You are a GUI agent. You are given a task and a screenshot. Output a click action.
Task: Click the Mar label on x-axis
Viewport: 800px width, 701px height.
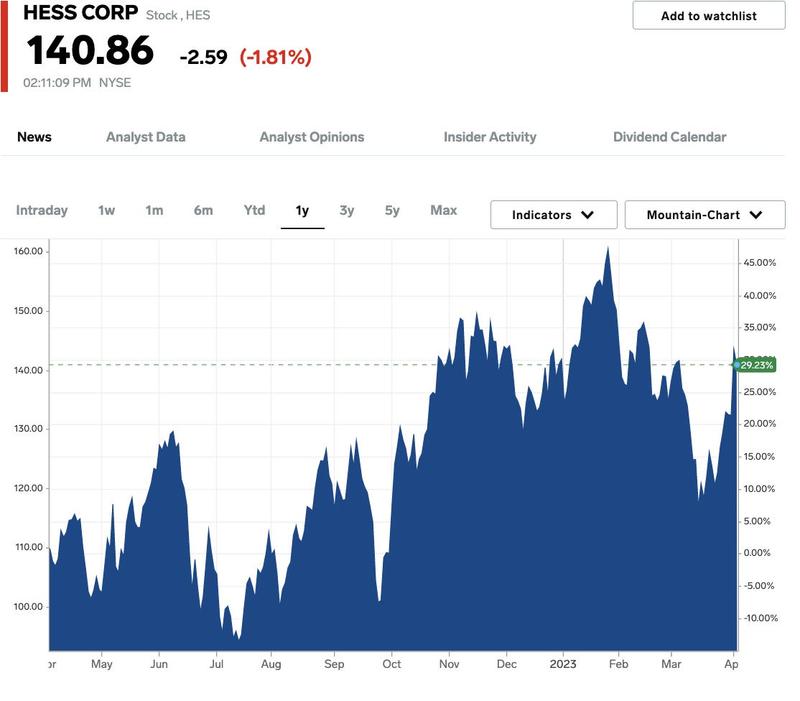point(671,664)
